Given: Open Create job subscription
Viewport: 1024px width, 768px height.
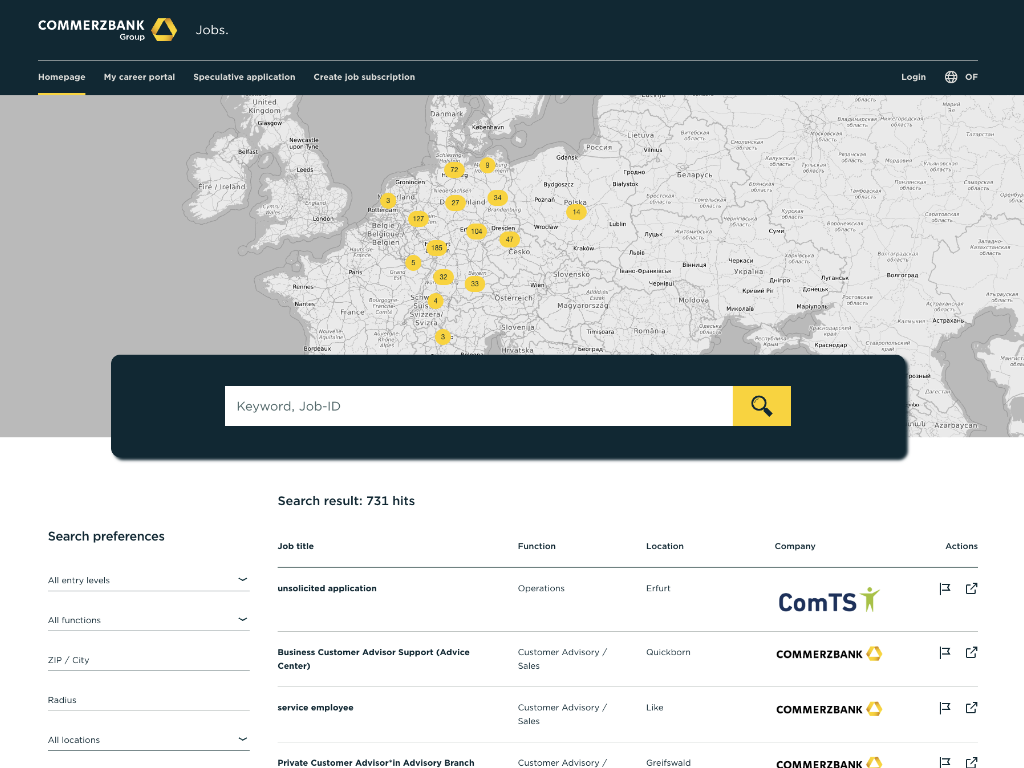Looking at the screenshot, I should pyautogui.click(x=365, y=76).
